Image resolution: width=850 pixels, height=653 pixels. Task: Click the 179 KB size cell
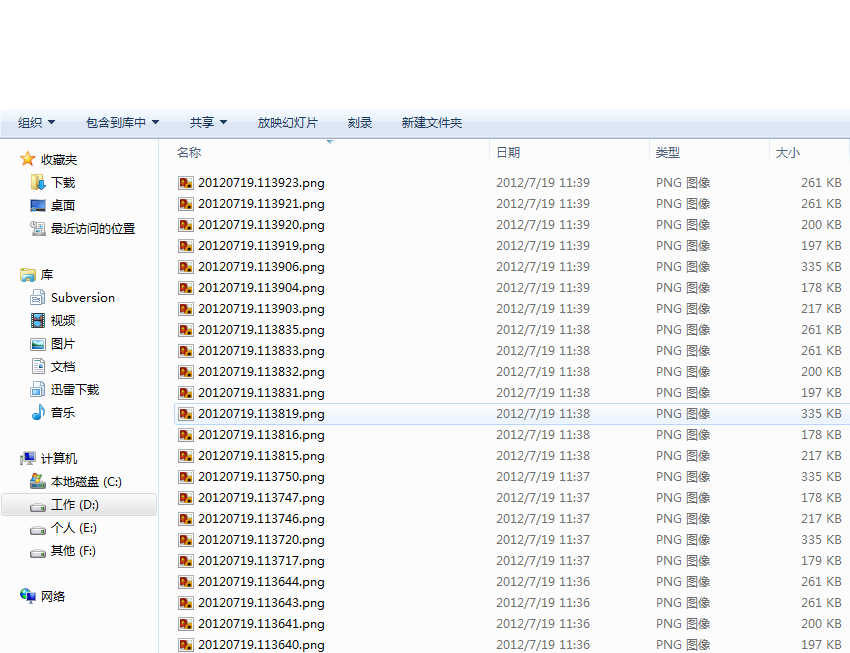coord(821,561)
